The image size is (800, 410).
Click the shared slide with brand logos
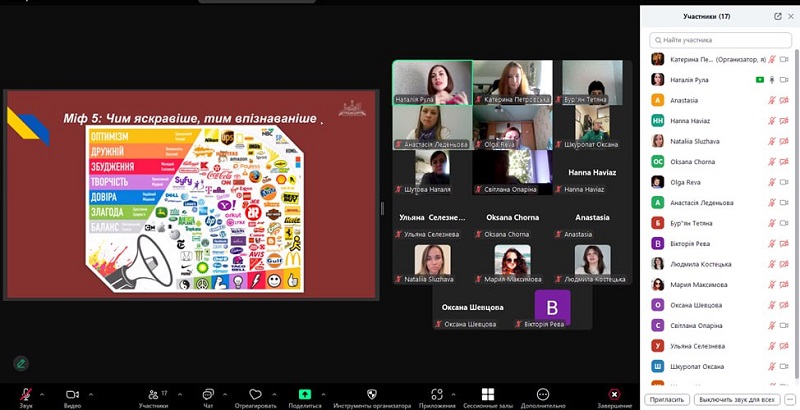pyautogui.click(x=191, y=195)
